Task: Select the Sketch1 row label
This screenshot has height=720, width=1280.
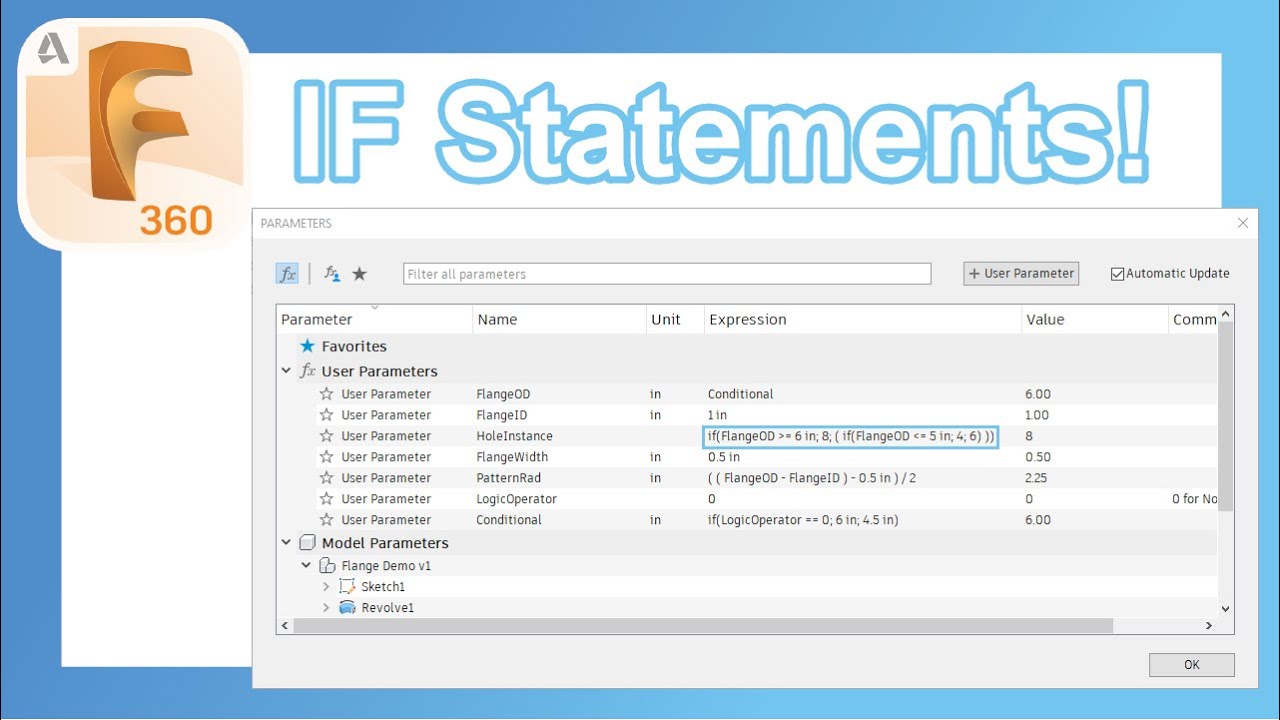Action: point(383,587)
